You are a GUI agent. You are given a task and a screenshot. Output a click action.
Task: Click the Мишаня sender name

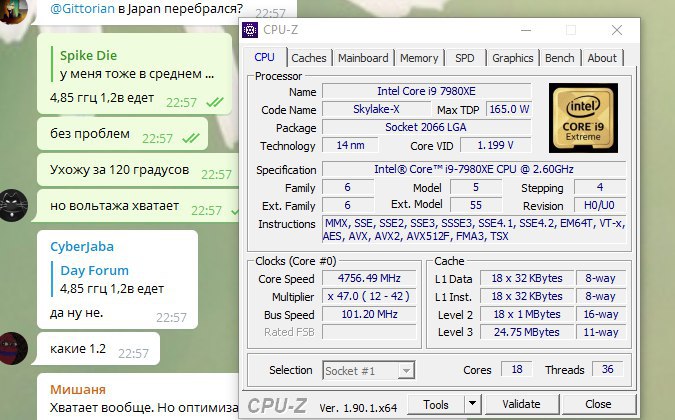[x=78, y=389]
